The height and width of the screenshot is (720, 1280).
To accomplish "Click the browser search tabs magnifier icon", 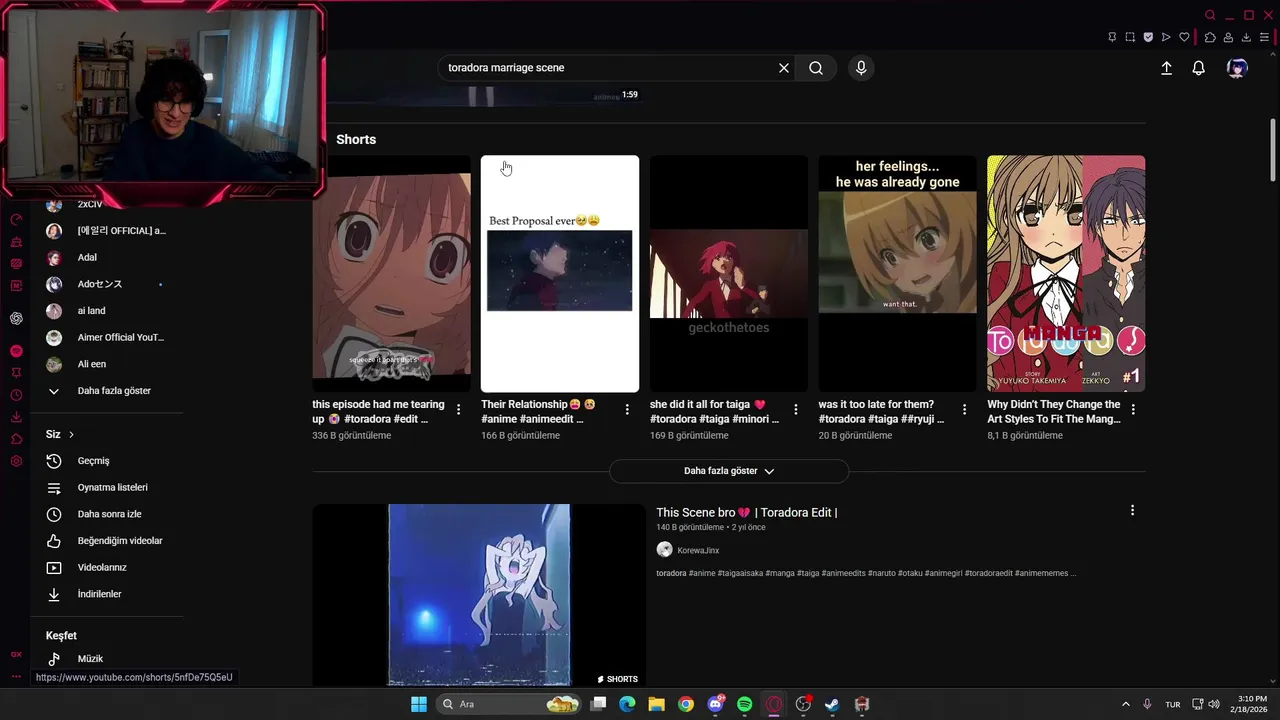I will (1210, 15).
